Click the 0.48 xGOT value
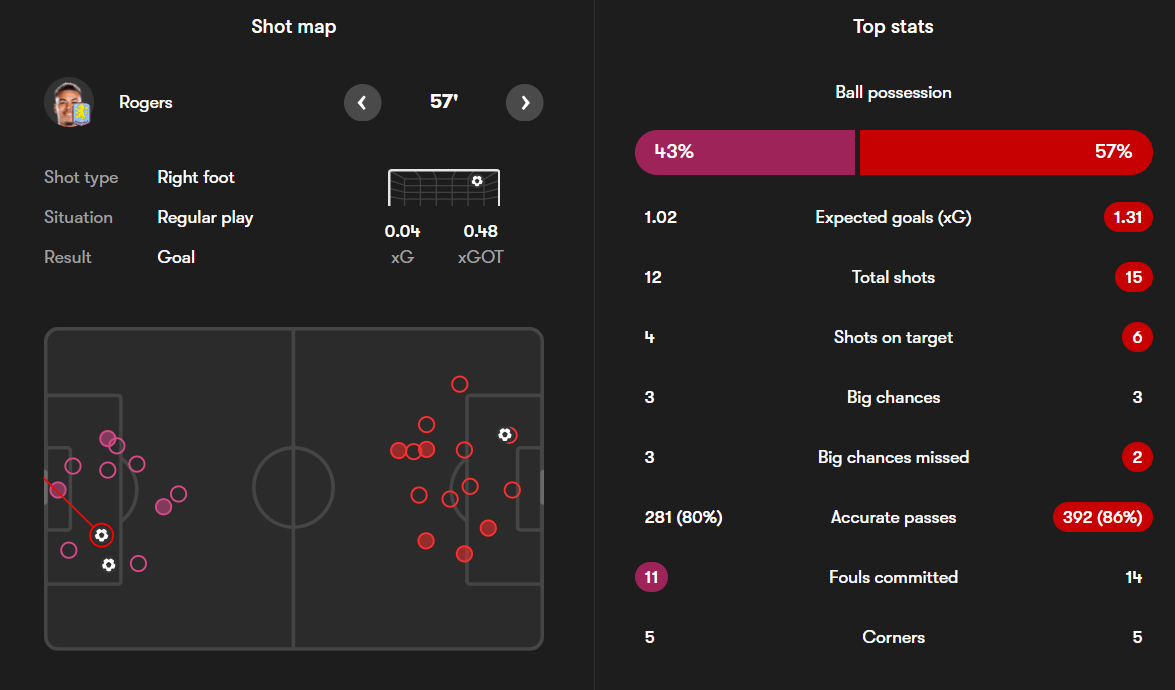 480,232
